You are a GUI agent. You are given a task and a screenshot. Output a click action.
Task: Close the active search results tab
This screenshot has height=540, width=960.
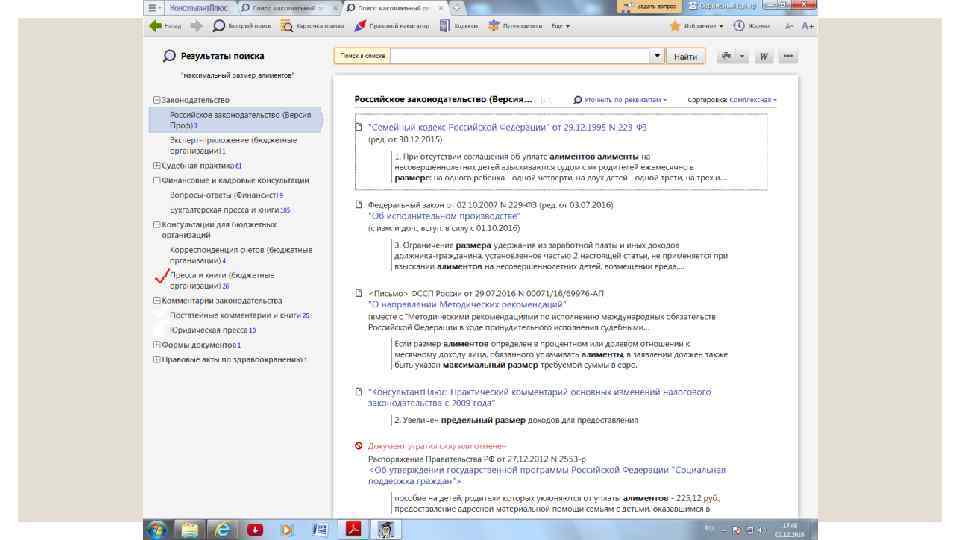[440, 8]
